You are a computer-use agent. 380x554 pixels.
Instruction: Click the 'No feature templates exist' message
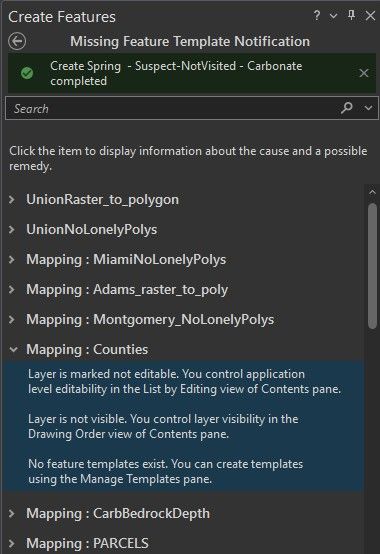pos(166,471)
